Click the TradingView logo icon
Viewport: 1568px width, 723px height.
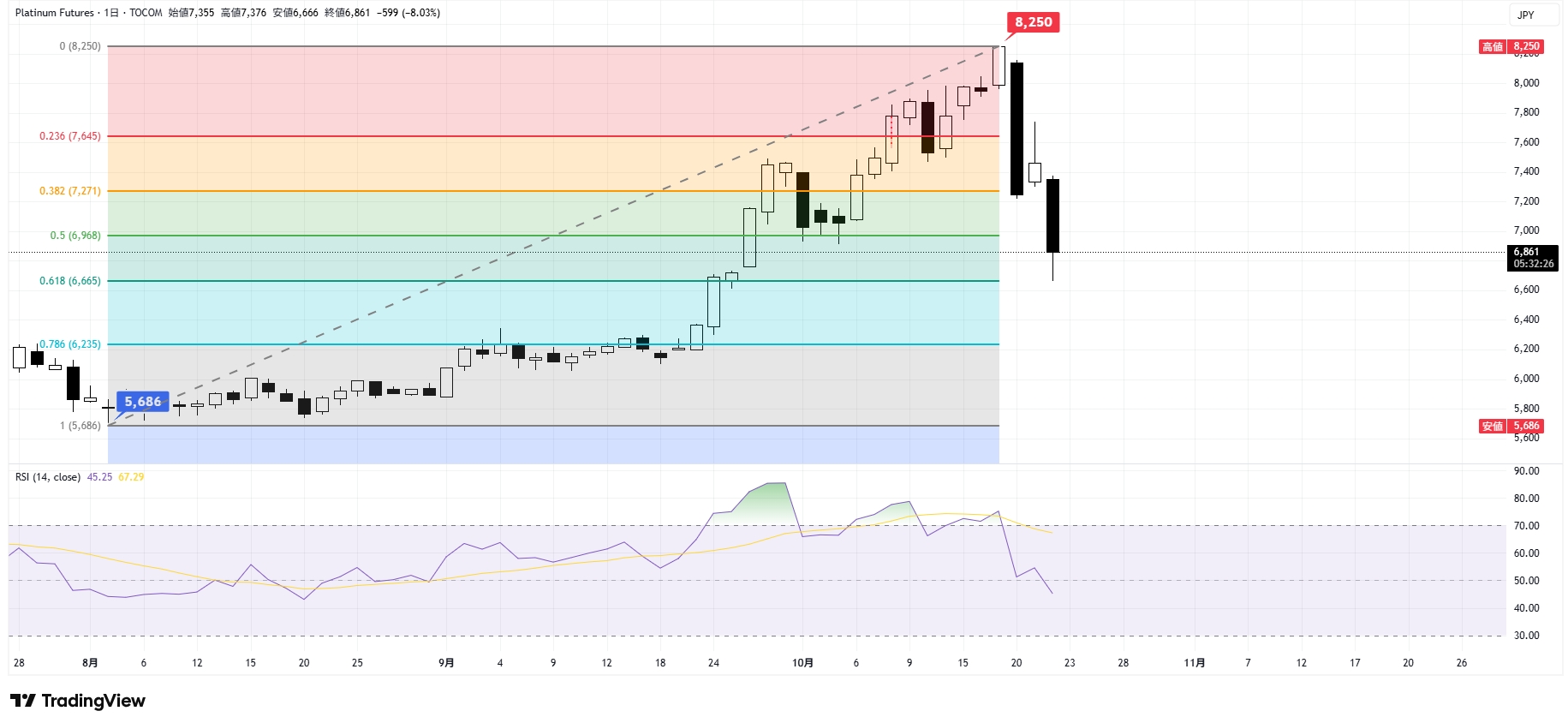(23, 701)
